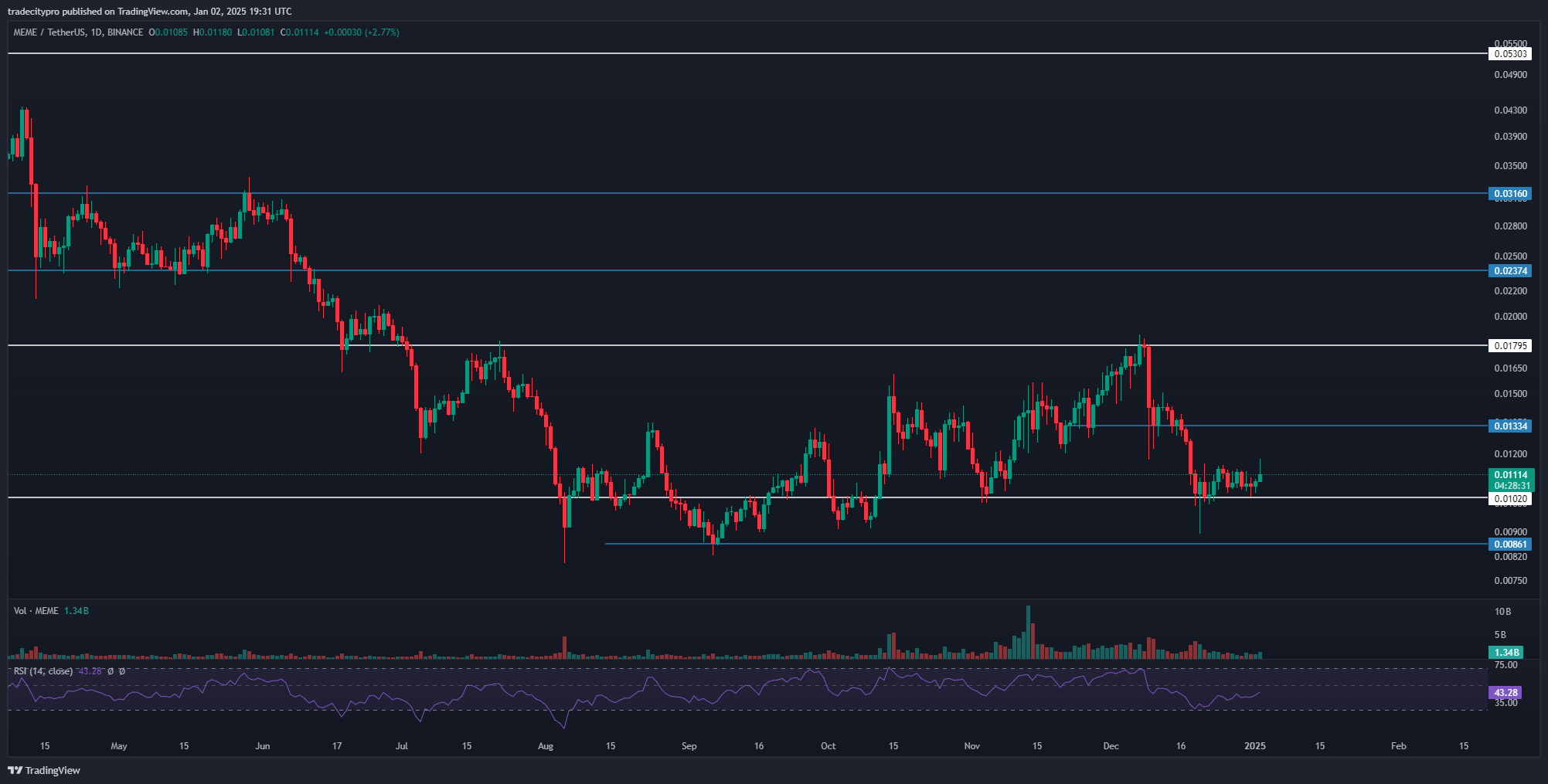Image resolution: width=1548 pixels, height=784 pixels.
Task: Click the 'Feb' label on the time axis
Action: click(1399, 746)
